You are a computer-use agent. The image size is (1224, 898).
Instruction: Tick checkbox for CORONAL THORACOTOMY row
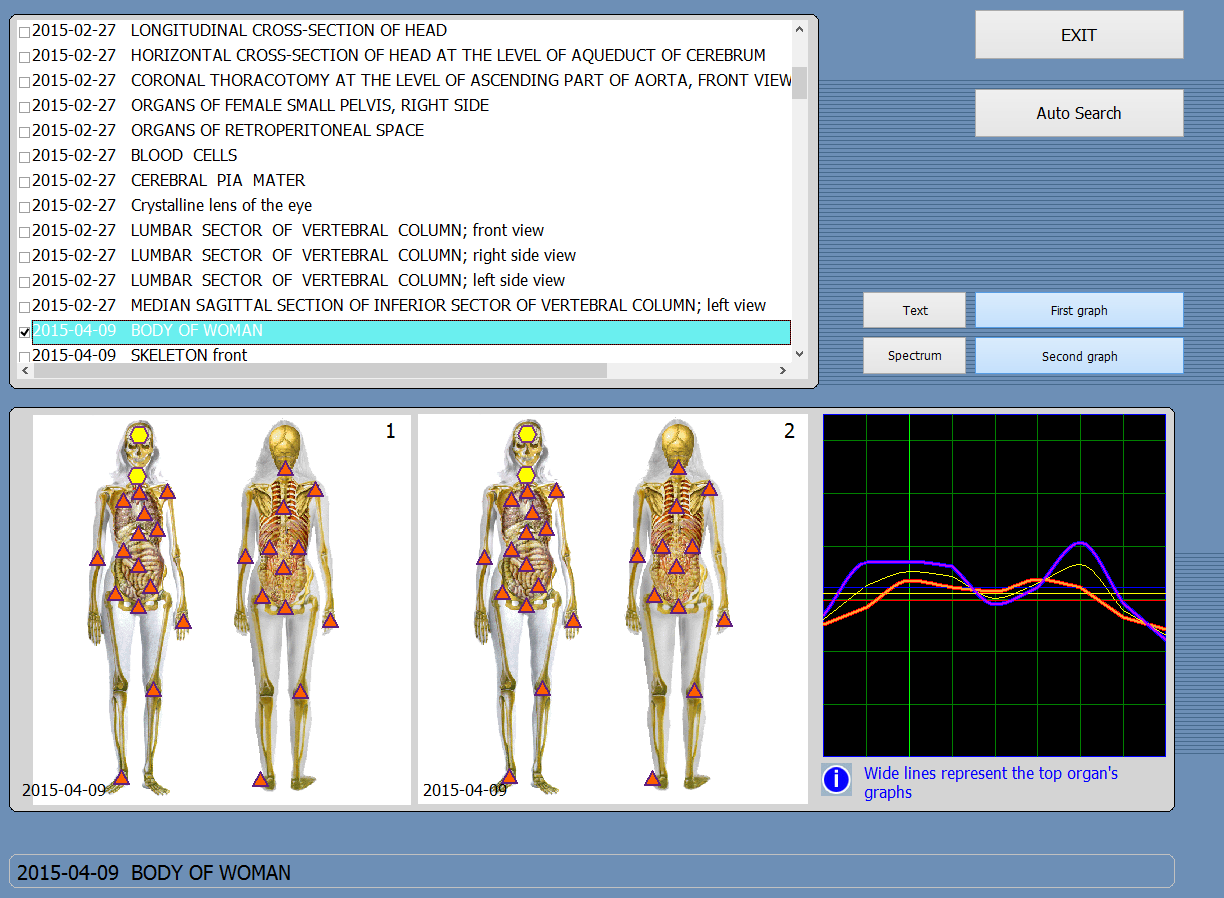click(25, 82)
